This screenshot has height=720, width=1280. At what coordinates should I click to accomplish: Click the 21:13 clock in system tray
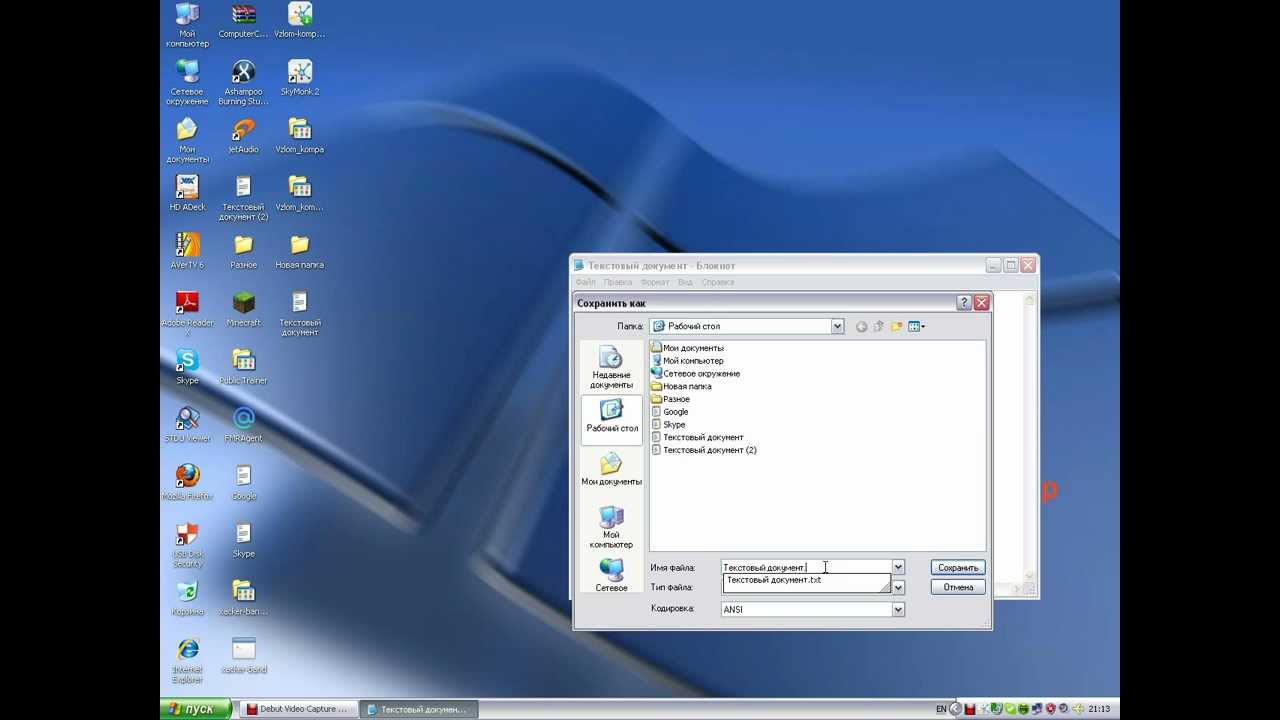click(x=1100, y=709)
